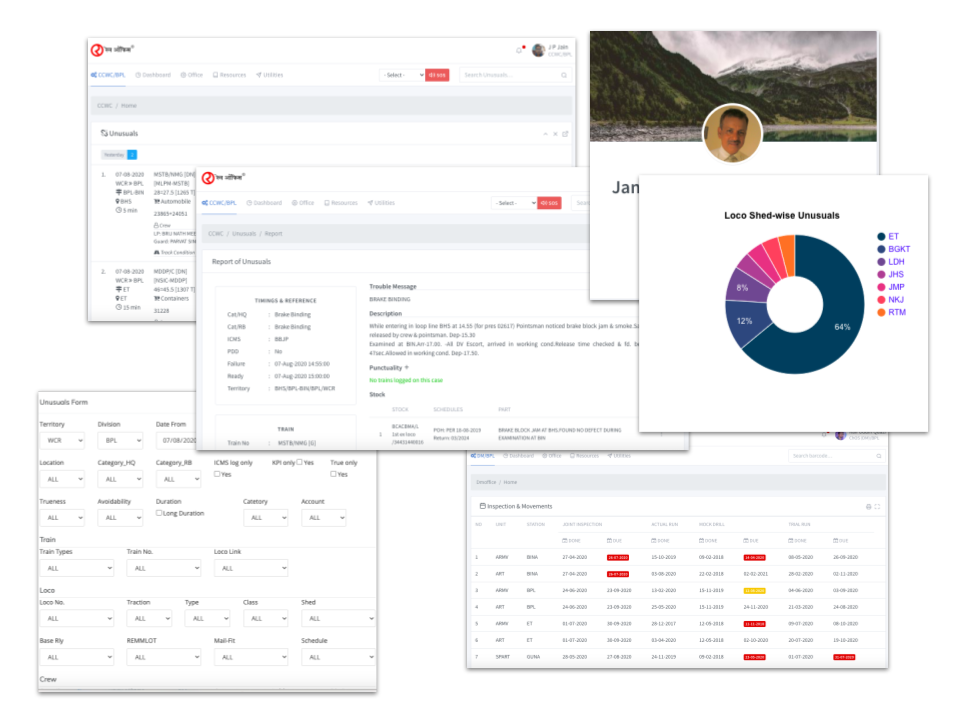Open Division dropdown showing BPL

120,440
